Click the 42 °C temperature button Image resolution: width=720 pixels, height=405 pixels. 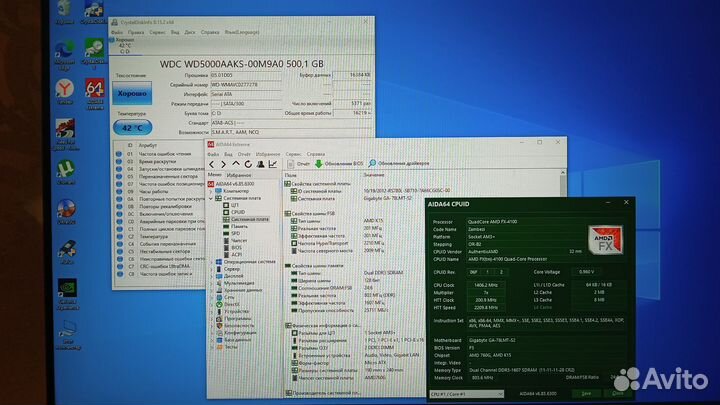132,128
